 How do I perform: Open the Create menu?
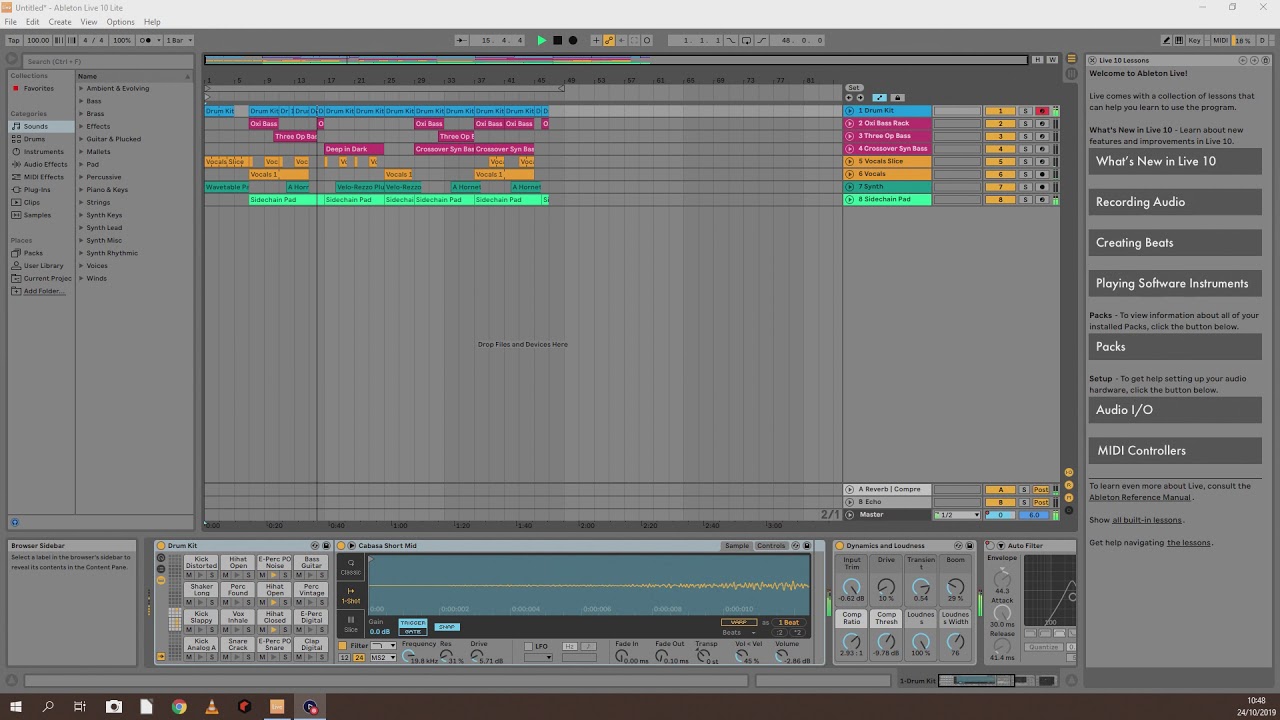[60, 22]
